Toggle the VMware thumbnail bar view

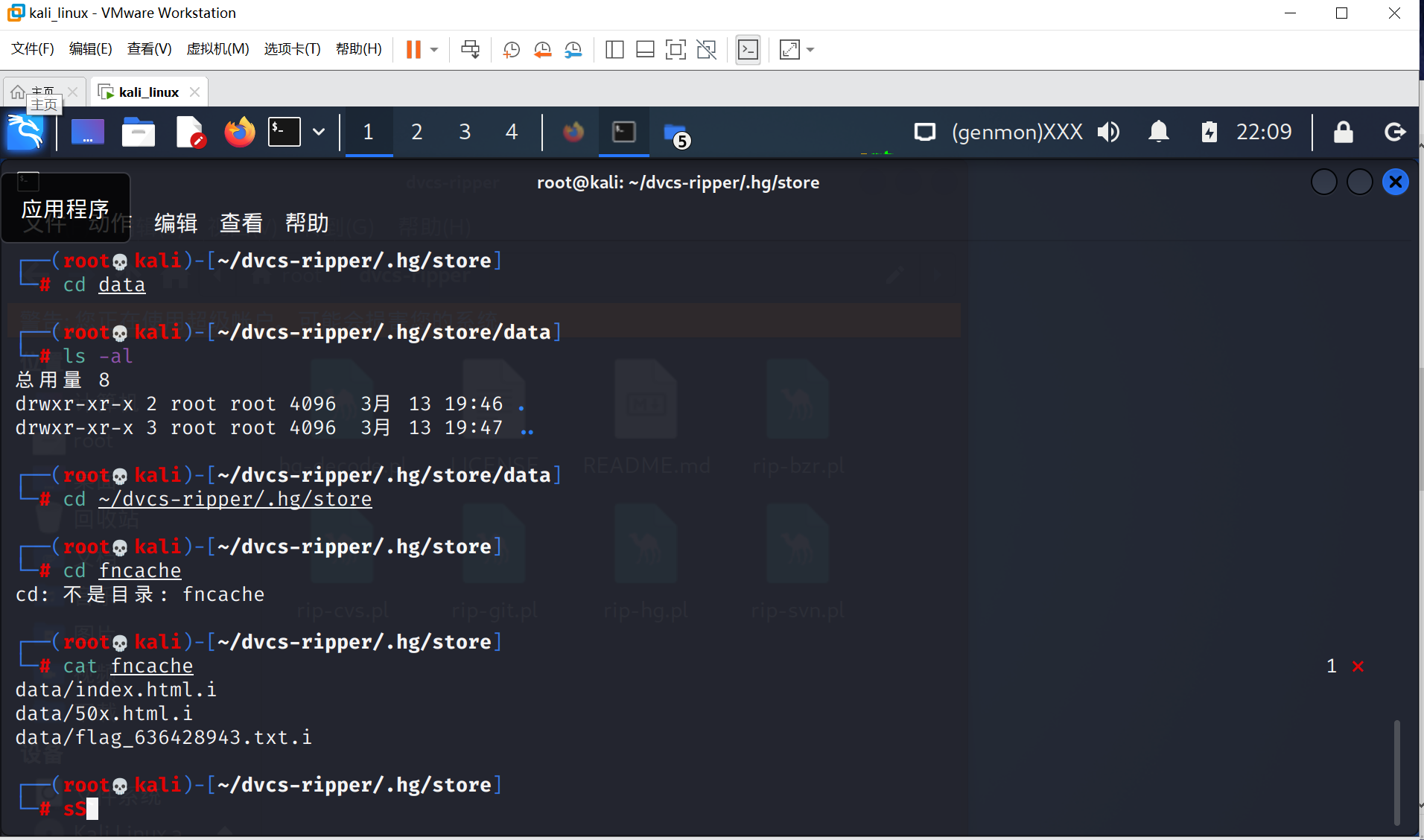click(x=645, y=50)
